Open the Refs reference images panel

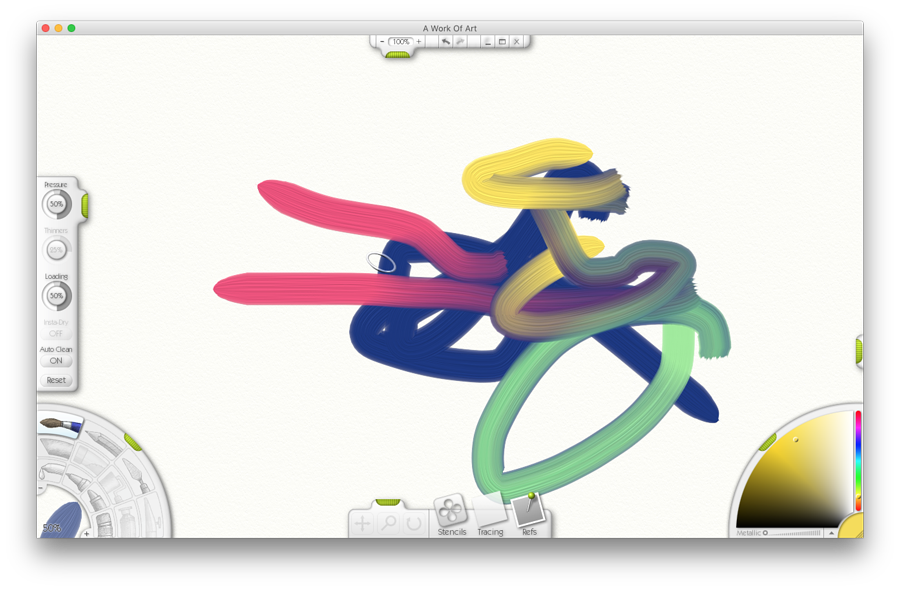click(529, 515)
